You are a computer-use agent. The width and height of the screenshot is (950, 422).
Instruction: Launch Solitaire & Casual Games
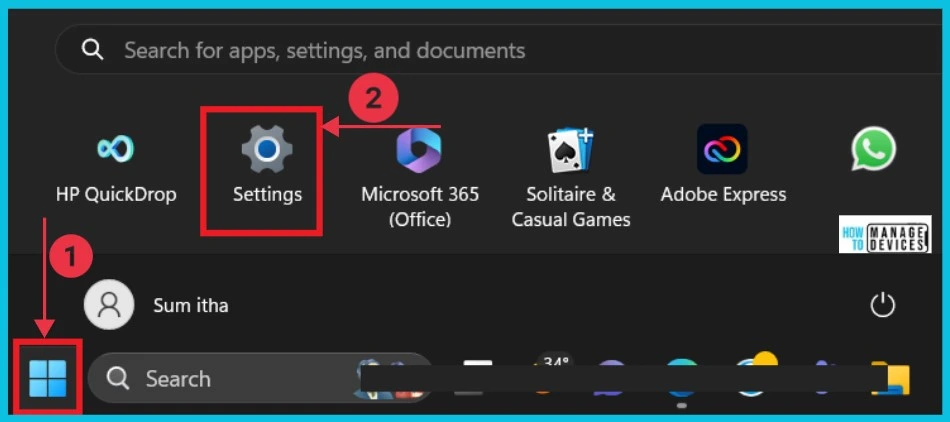point(571,150)
